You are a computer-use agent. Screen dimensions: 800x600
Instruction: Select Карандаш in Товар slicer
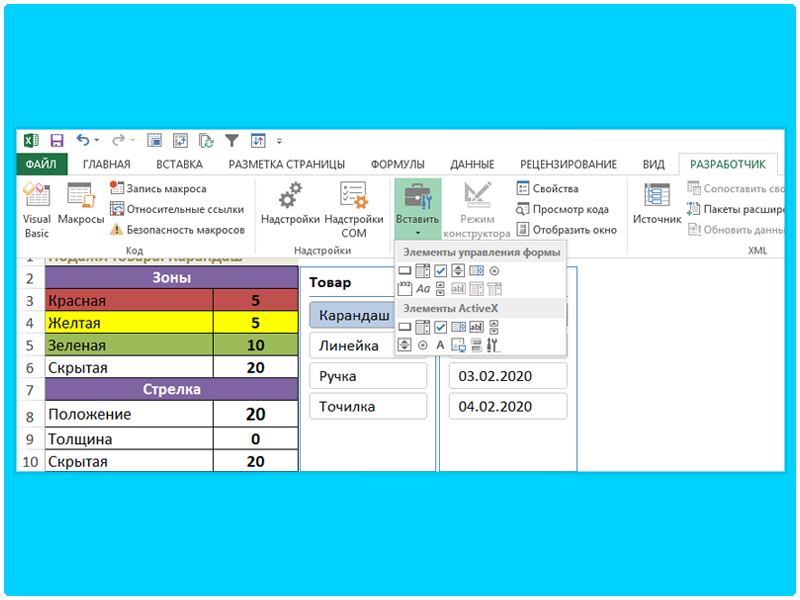[x=353, y=315]
